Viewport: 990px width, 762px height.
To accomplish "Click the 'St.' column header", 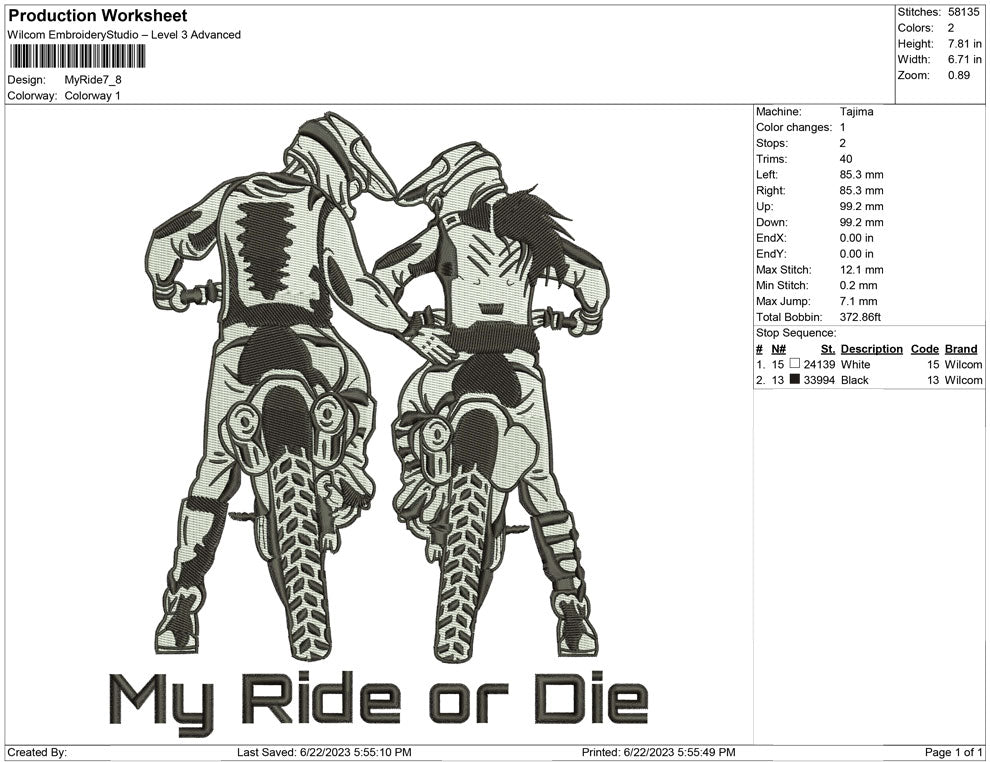I will 828,349.
